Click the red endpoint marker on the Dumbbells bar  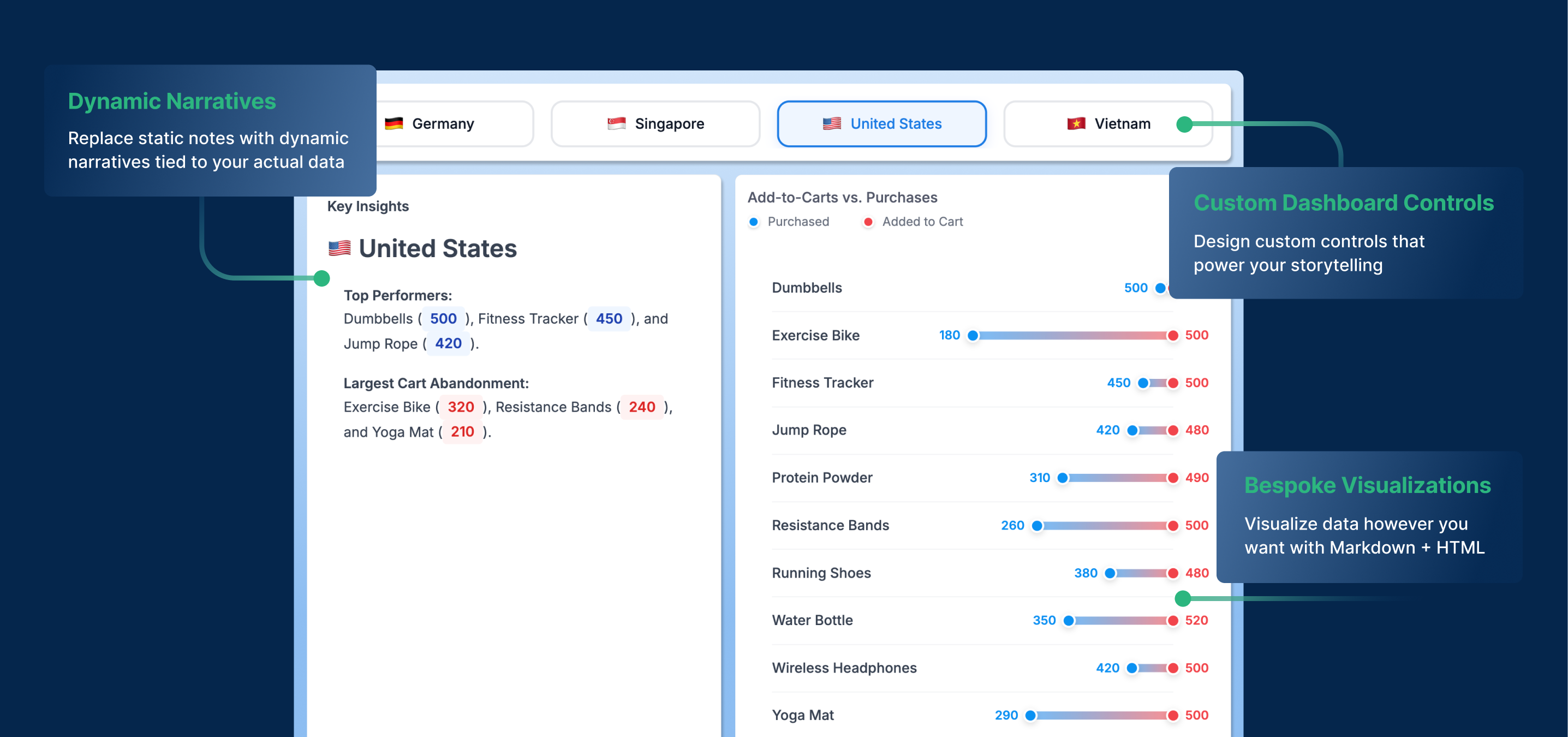(1172, 288)
